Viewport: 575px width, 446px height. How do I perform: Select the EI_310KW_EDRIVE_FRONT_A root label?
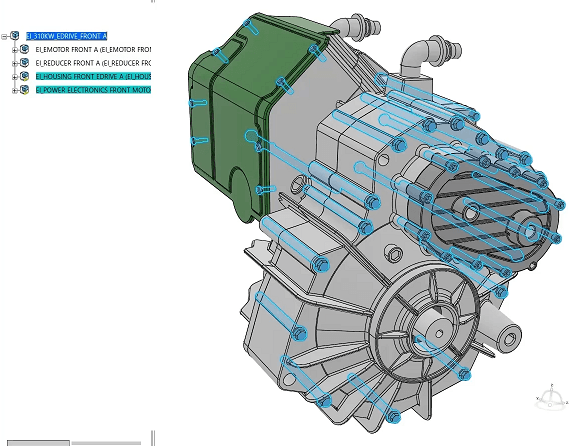pyautogui.click(x=66, y=36)
